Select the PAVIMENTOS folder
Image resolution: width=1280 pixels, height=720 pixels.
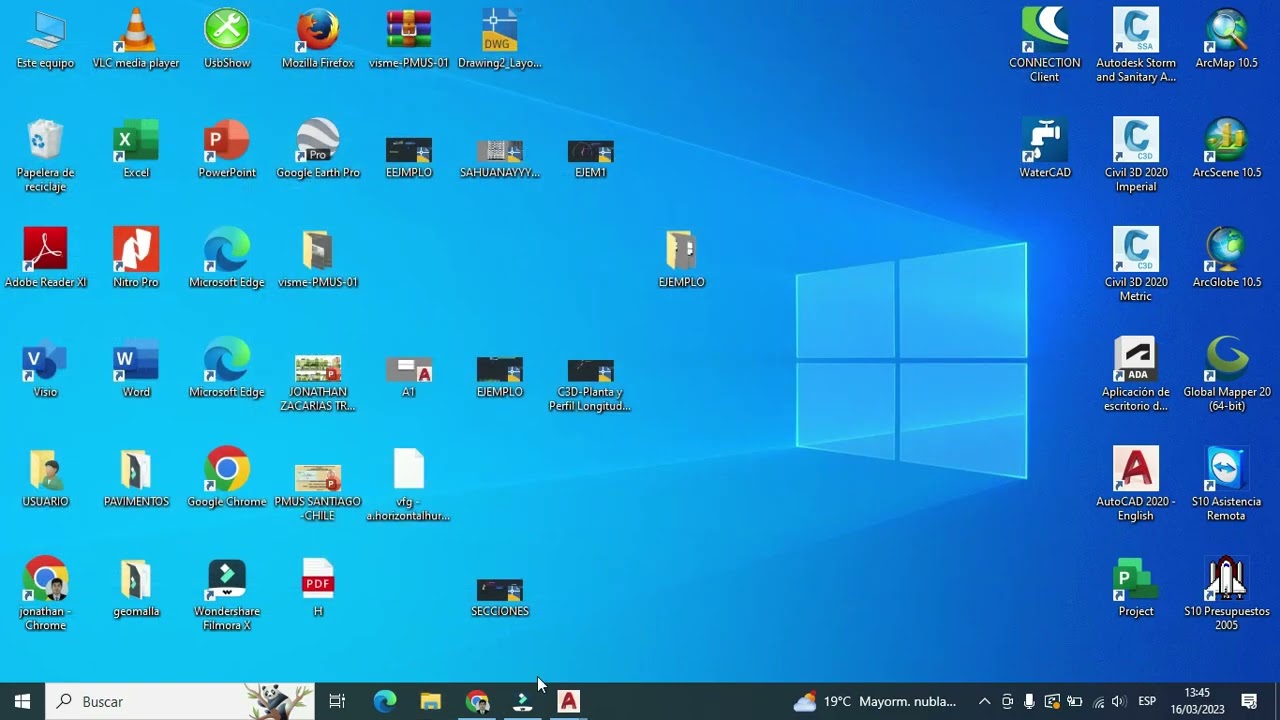136,478
